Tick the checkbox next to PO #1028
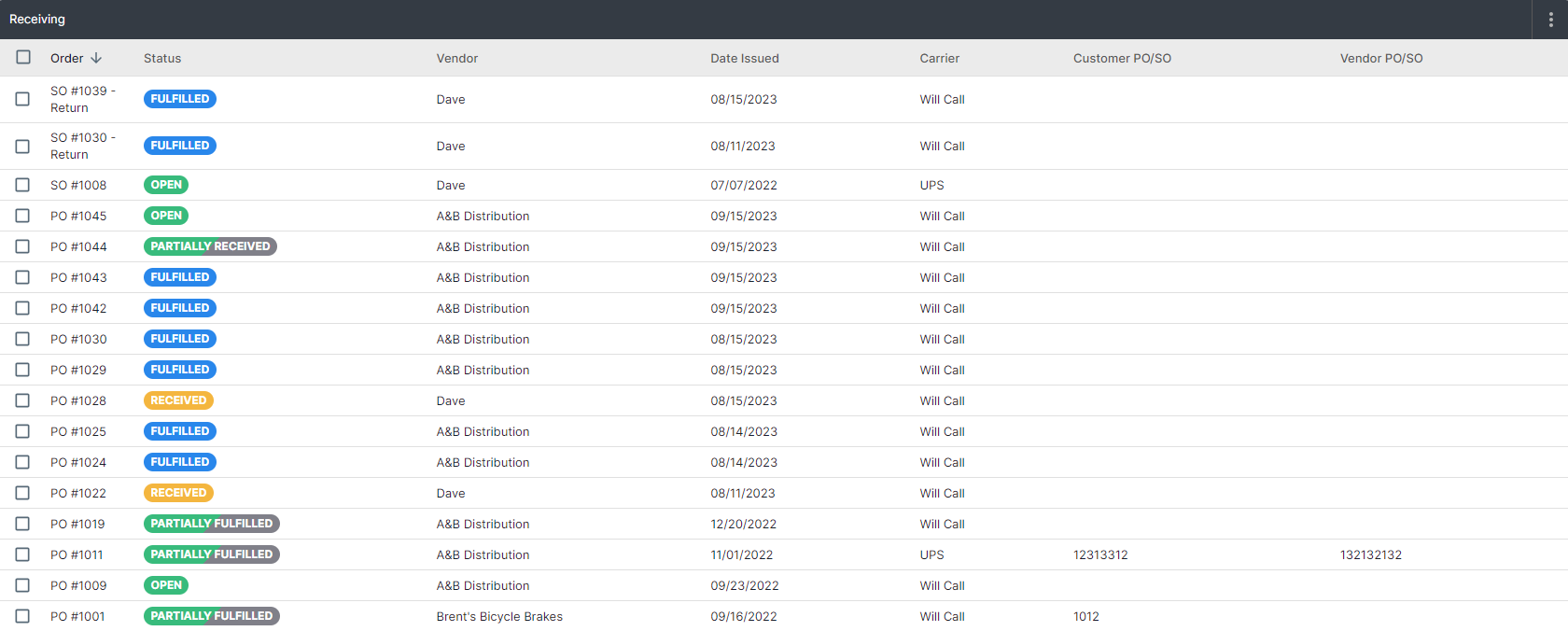The width and height of the screenshot is (1568, 631). point(23,400)
